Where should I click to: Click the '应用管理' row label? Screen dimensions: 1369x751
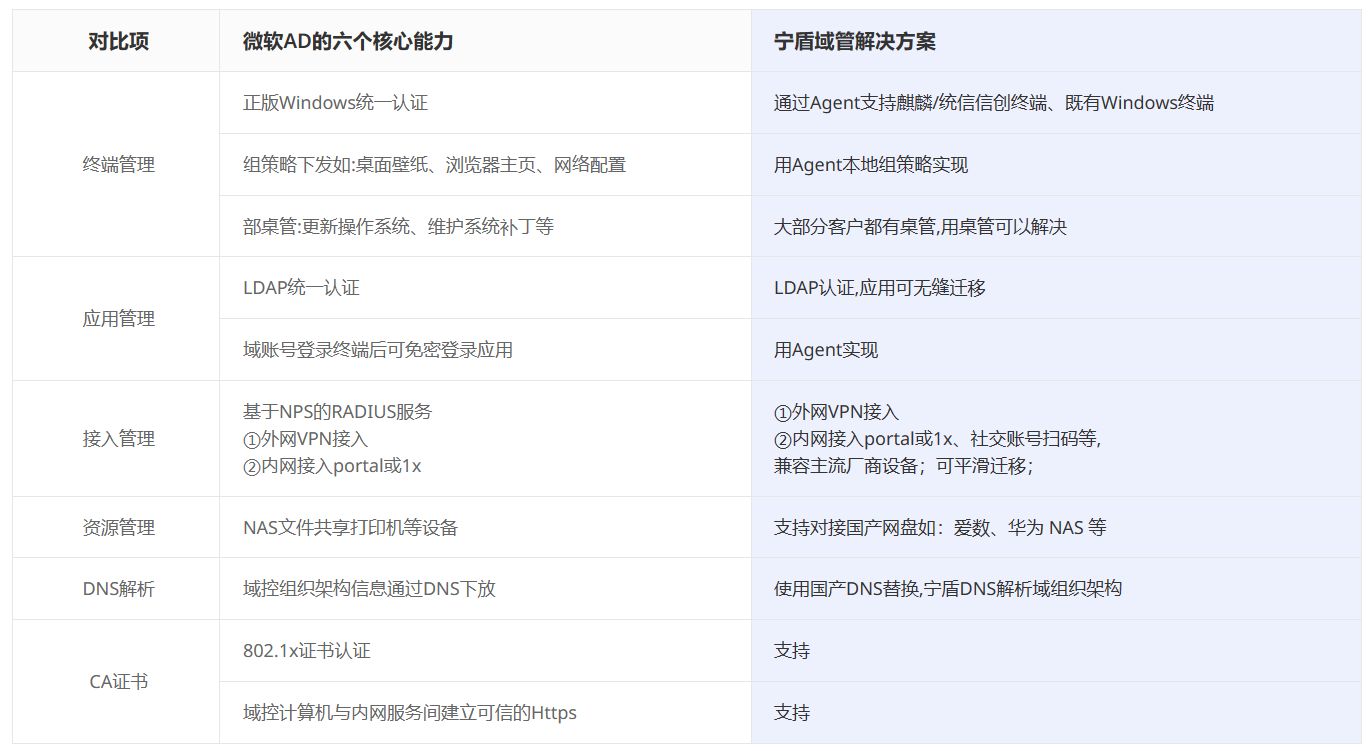tap(118, 319)
